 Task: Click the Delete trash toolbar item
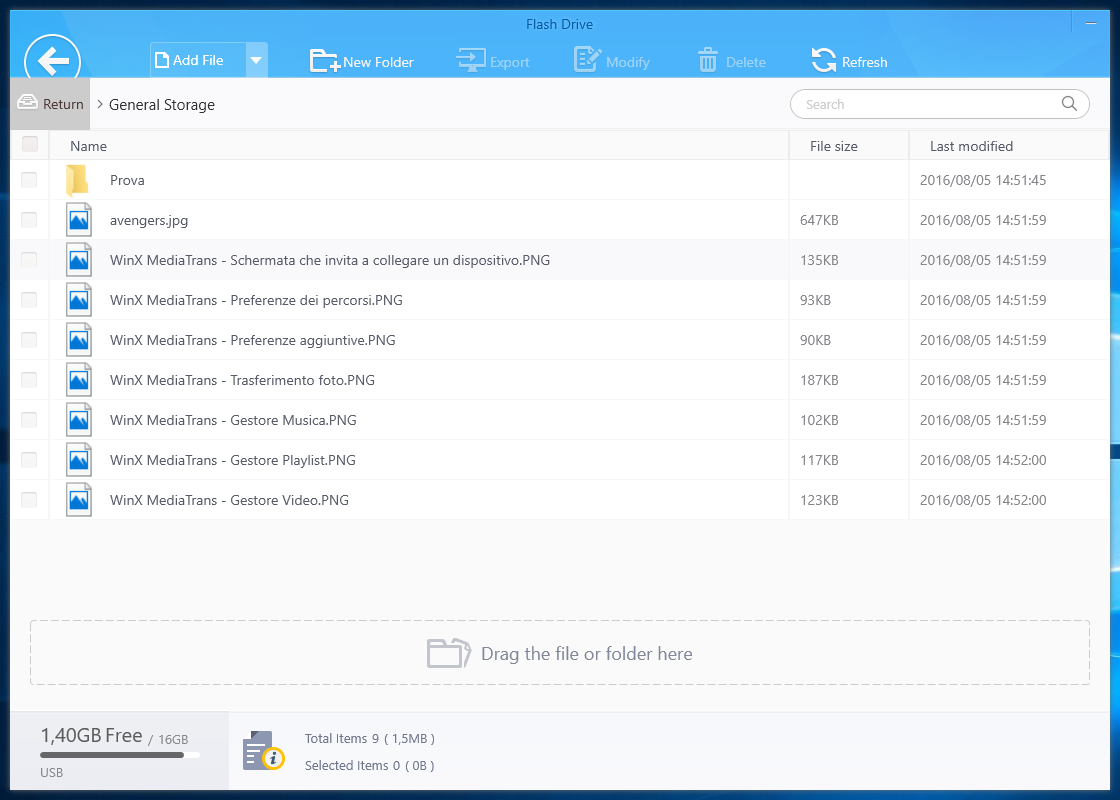731,61
